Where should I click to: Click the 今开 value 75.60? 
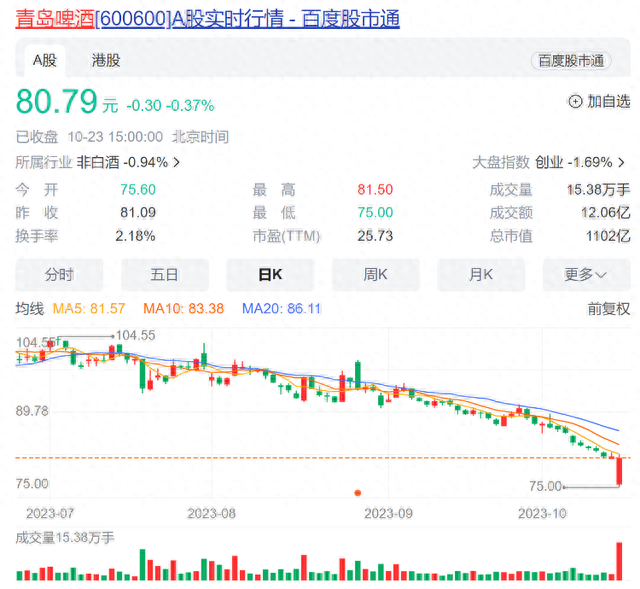(x=138, y=189)
